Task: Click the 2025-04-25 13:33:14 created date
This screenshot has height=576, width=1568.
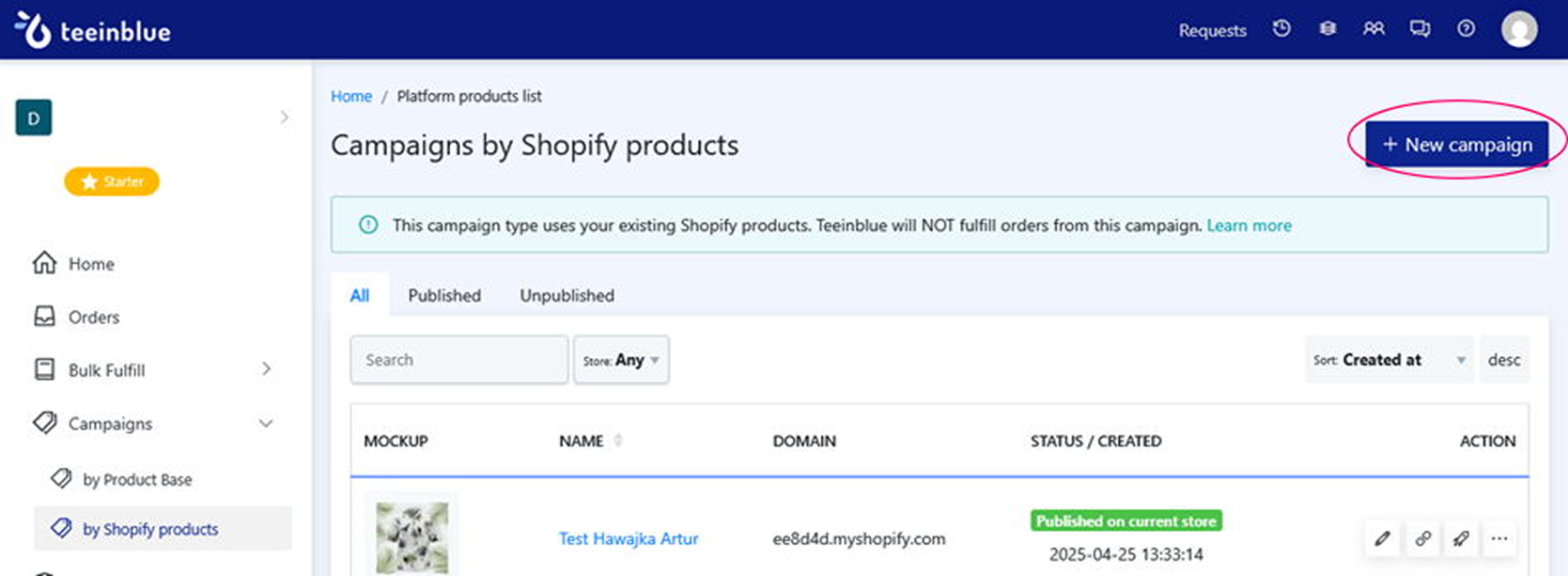Action: point(1126,554)
